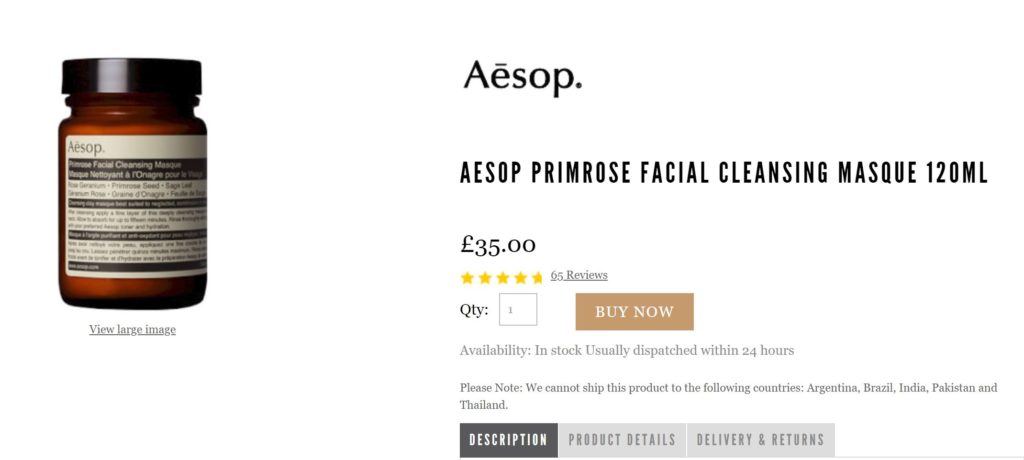Click the Aesop brand logo
The width and height of the screenshot is (1024, 460).
click(x=522, y=77)
